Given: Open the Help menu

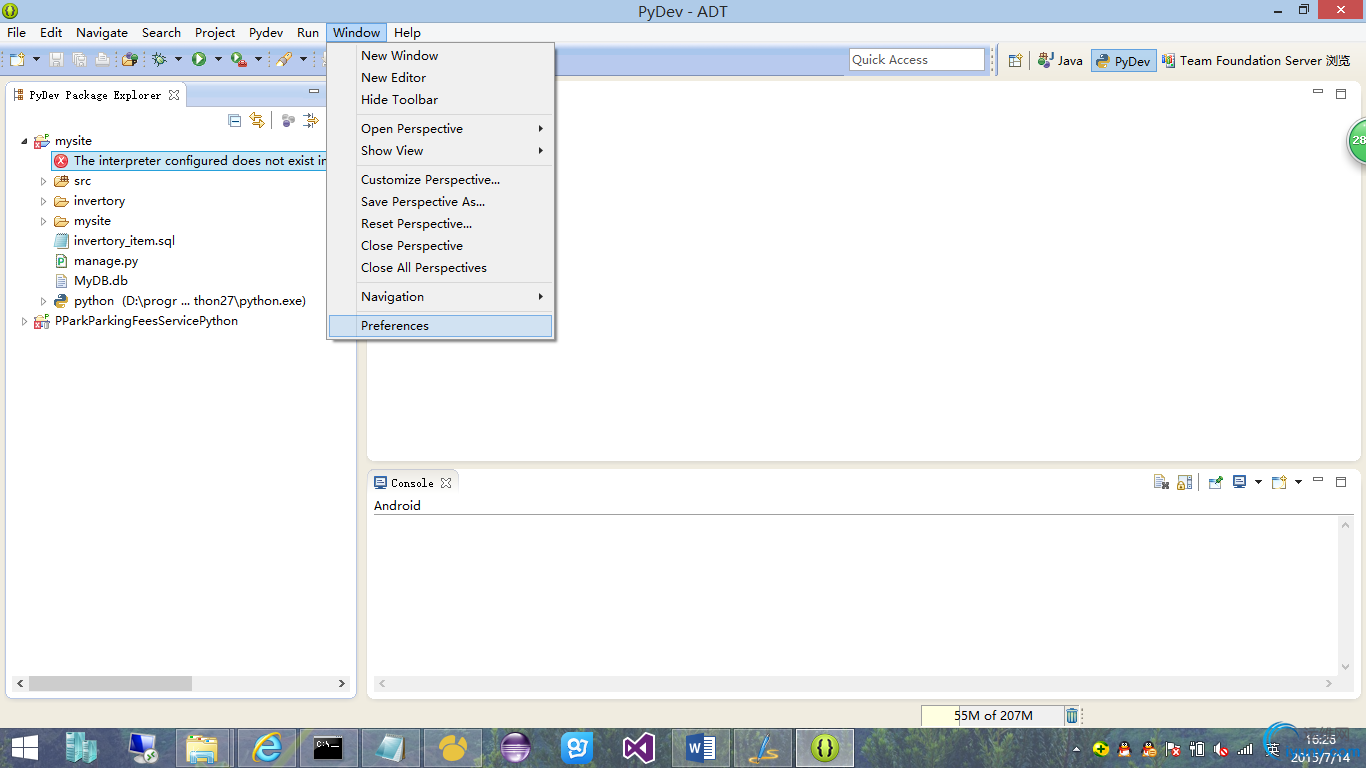Looking at the screenshot, I should click(x=407, y=32).
